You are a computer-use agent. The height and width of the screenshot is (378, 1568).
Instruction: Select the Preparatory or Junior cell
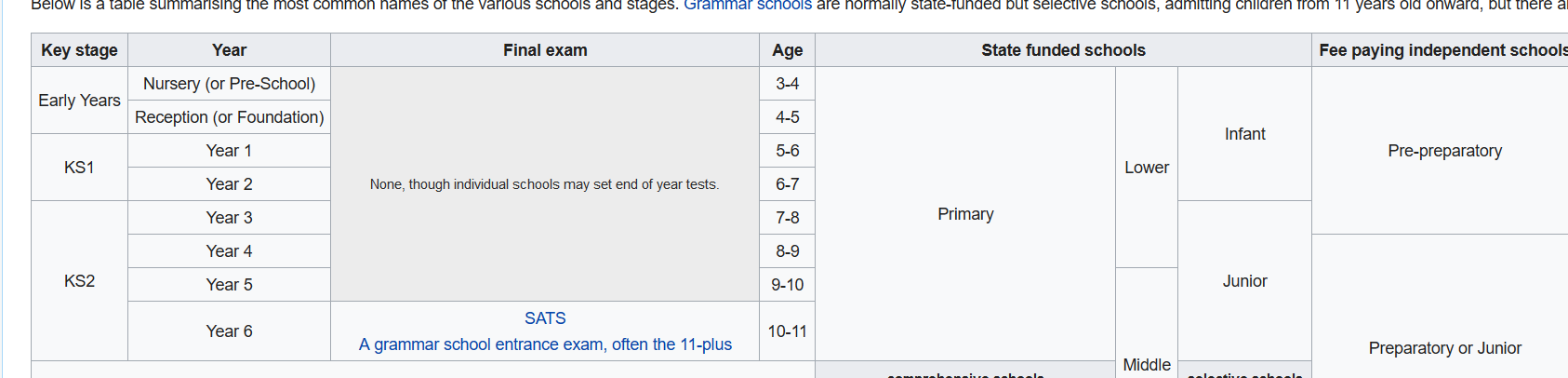1444,348
